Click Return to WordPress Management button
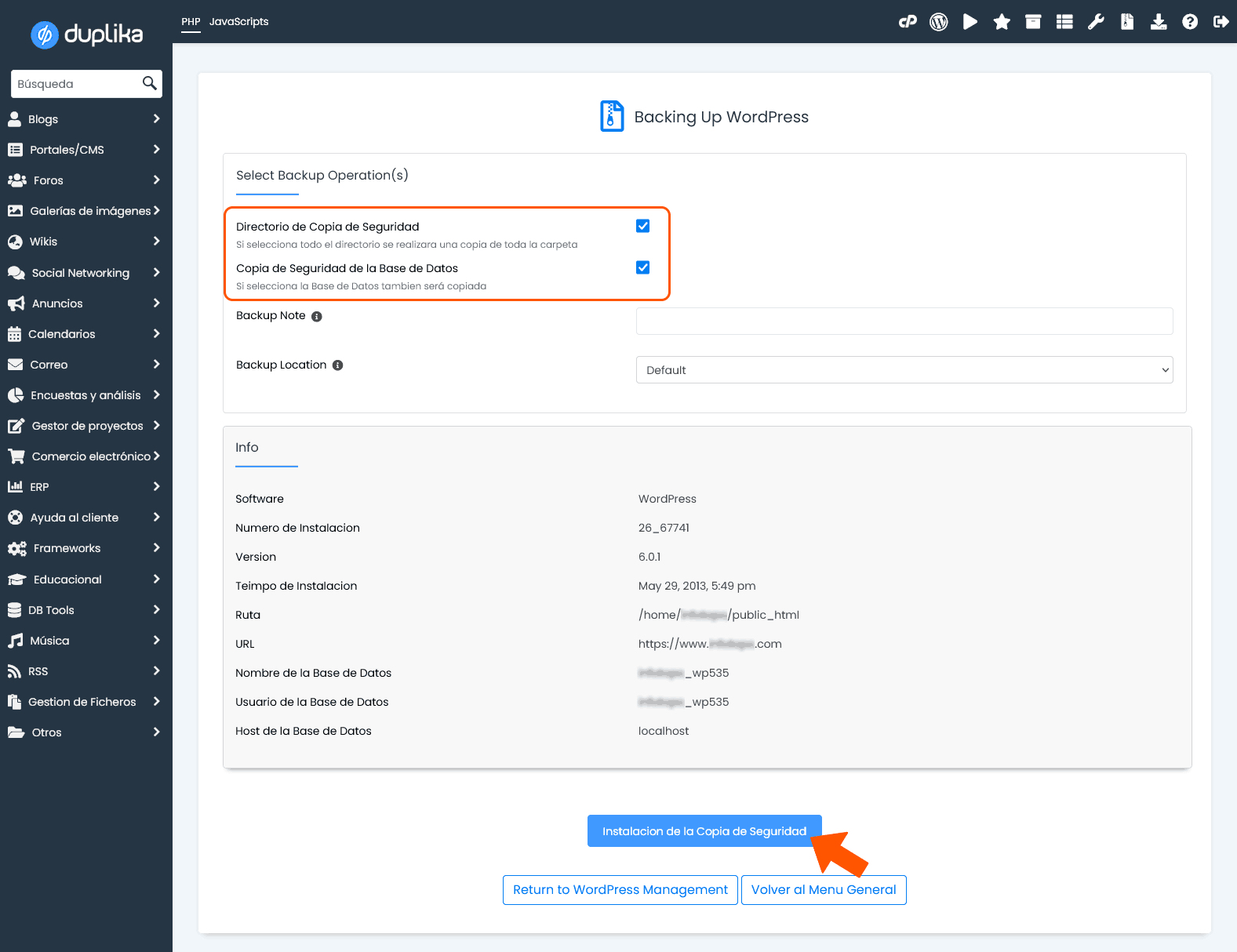Screen dimensions: 1237x952 620,890
